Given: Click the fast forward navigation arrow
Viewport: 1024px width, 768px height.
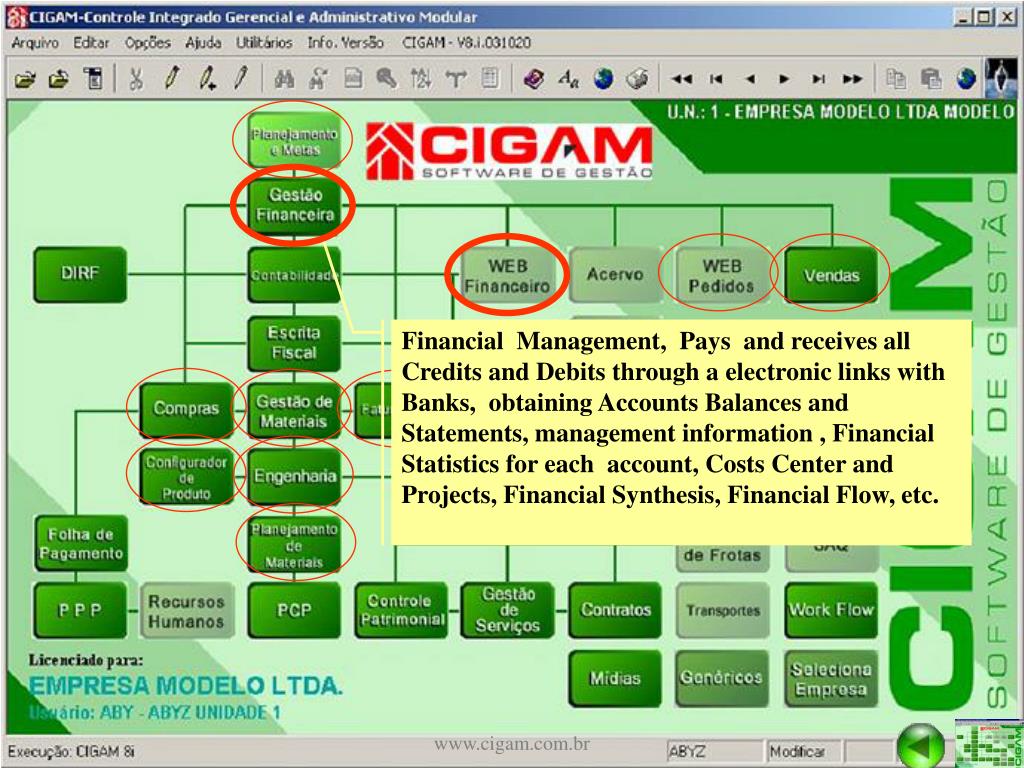Looking at the screenshot, I should click(852, 80).
